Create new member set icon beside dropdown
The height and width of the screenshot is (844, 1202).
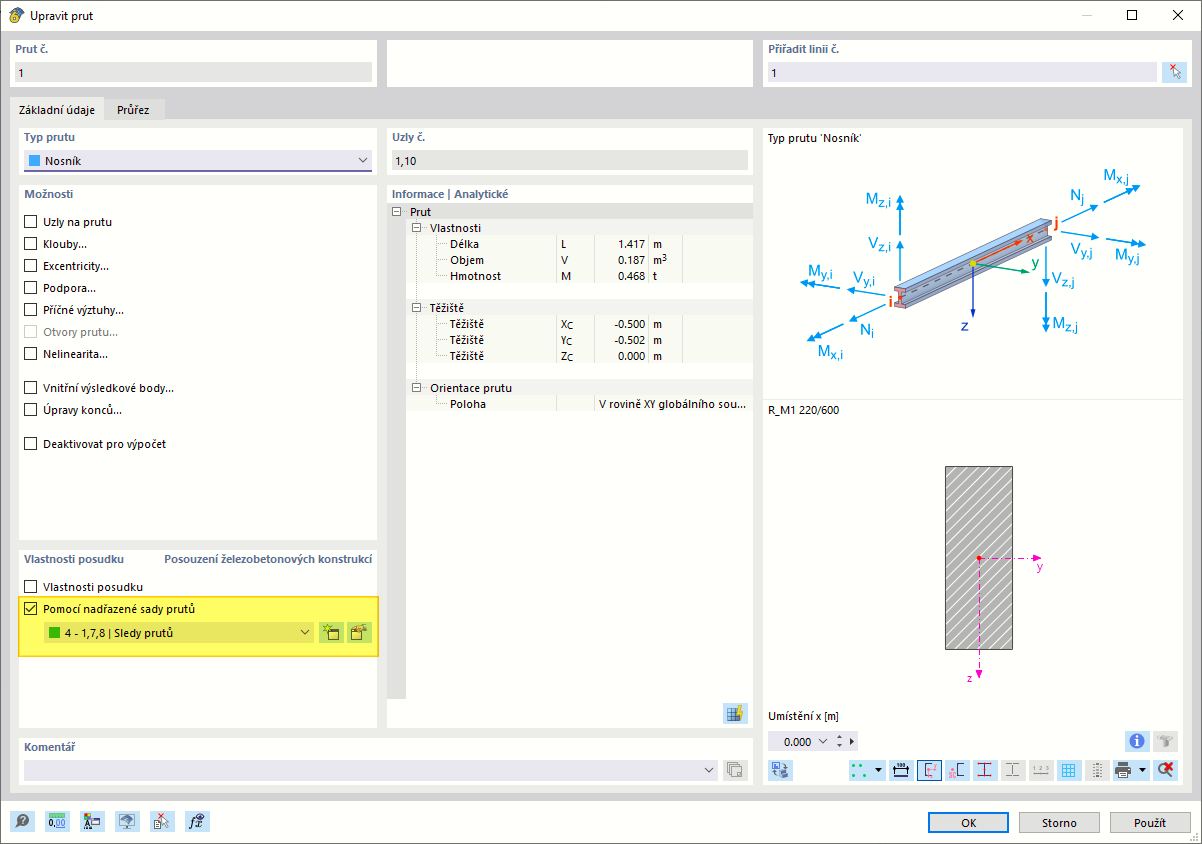331,632
